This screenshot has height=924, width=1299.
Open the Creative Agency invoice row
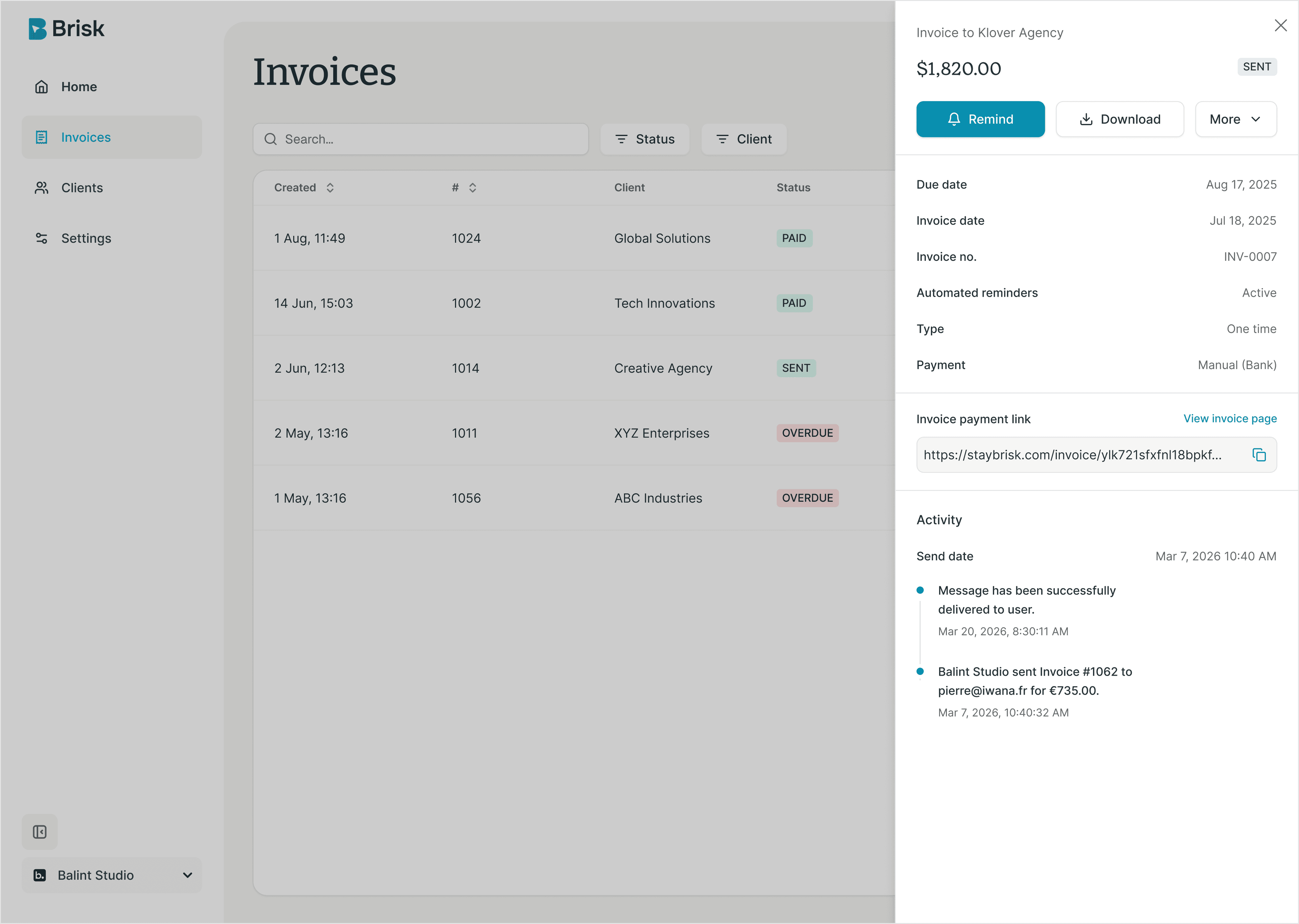[x=574, y=367]
